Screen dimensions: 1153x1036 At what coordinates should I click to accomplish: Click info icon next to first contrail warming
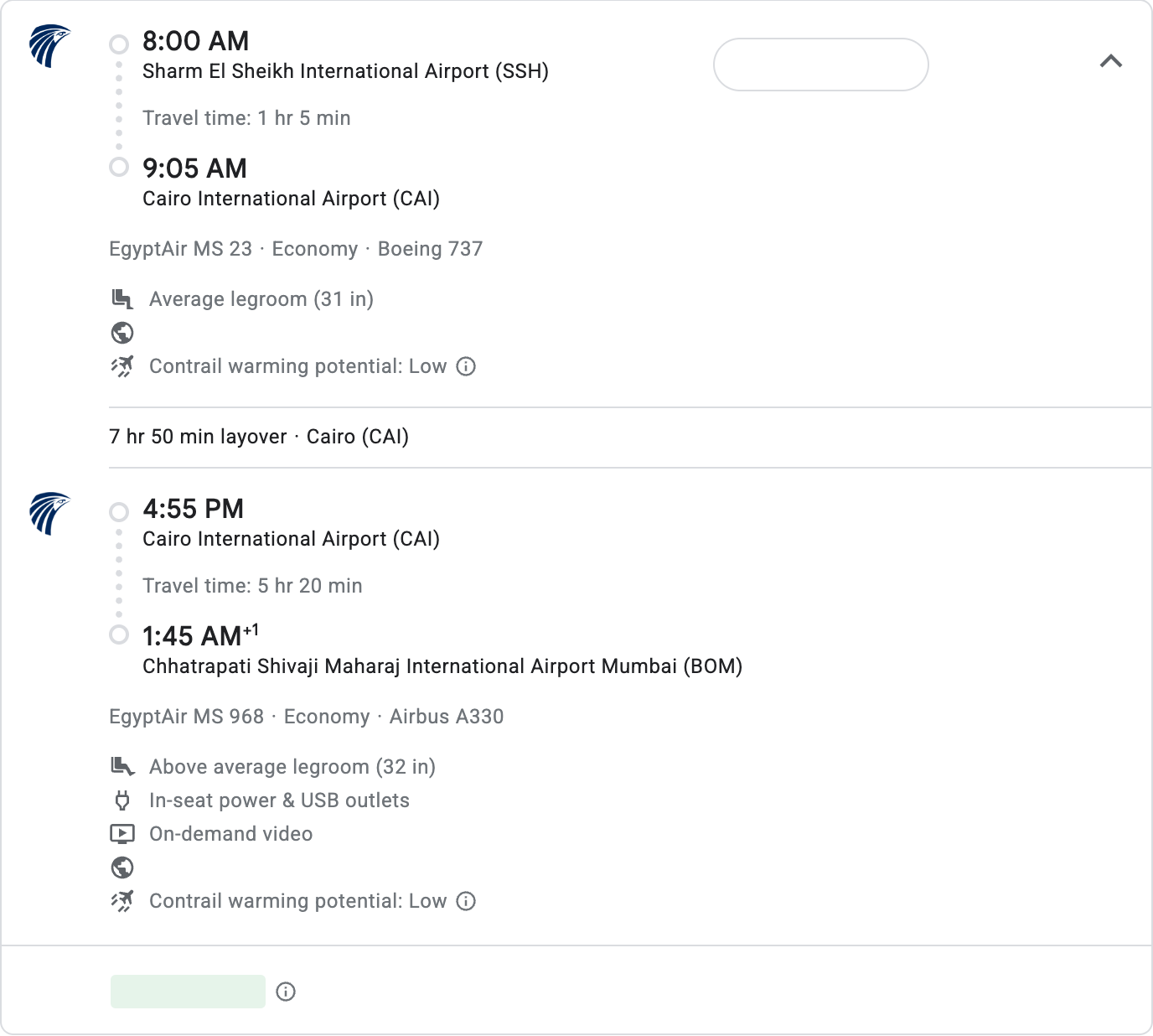click(466, 366)
